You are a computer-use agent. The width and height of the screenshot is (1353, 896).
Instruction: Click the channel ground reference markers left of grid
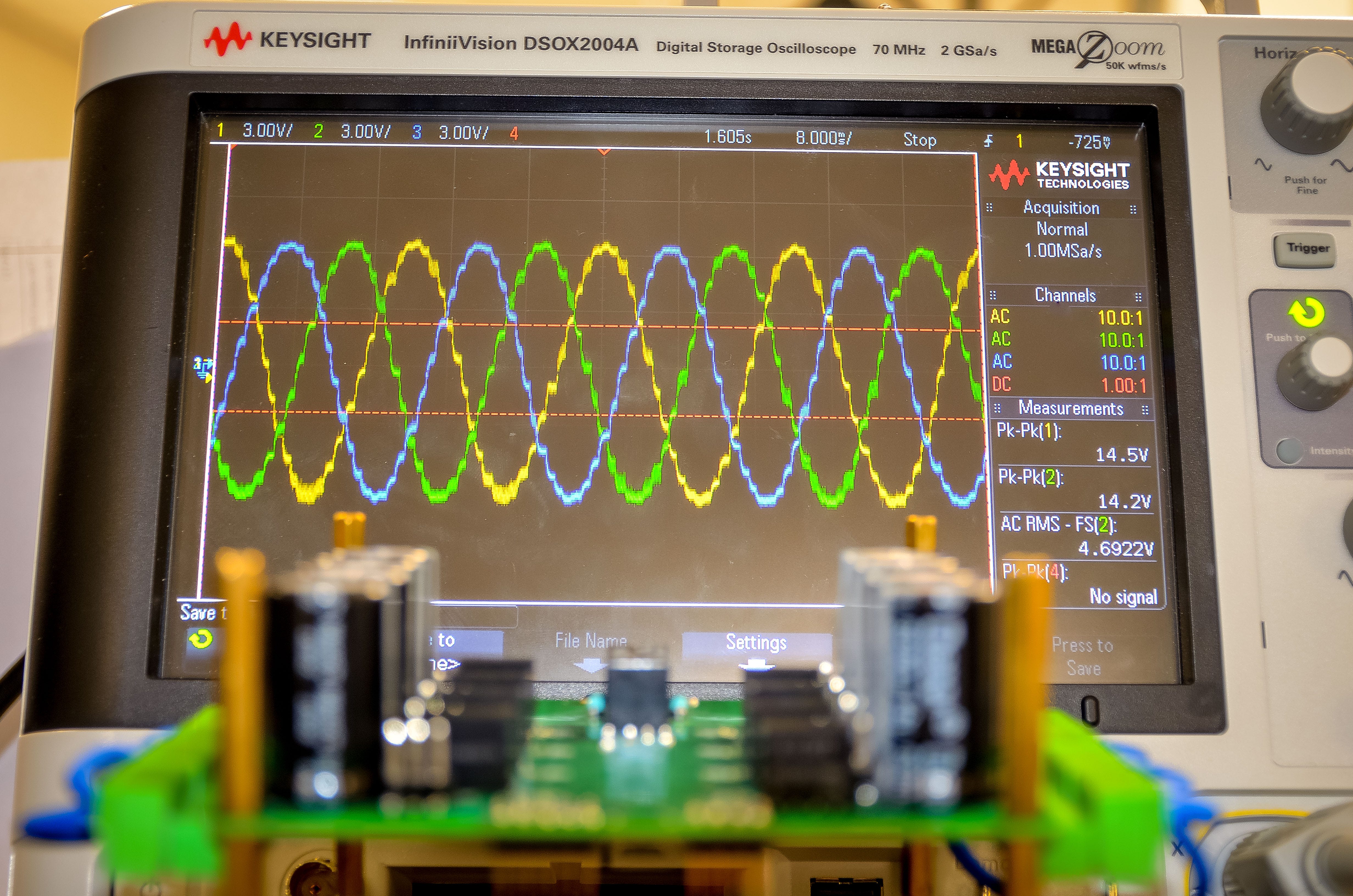(x=203, y=369)
